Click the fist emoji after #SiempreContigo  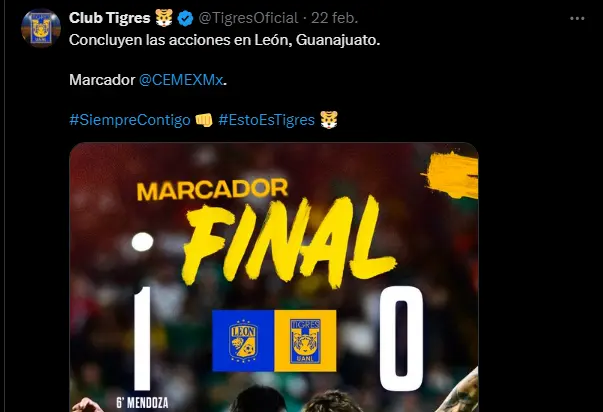pos(204,120)
